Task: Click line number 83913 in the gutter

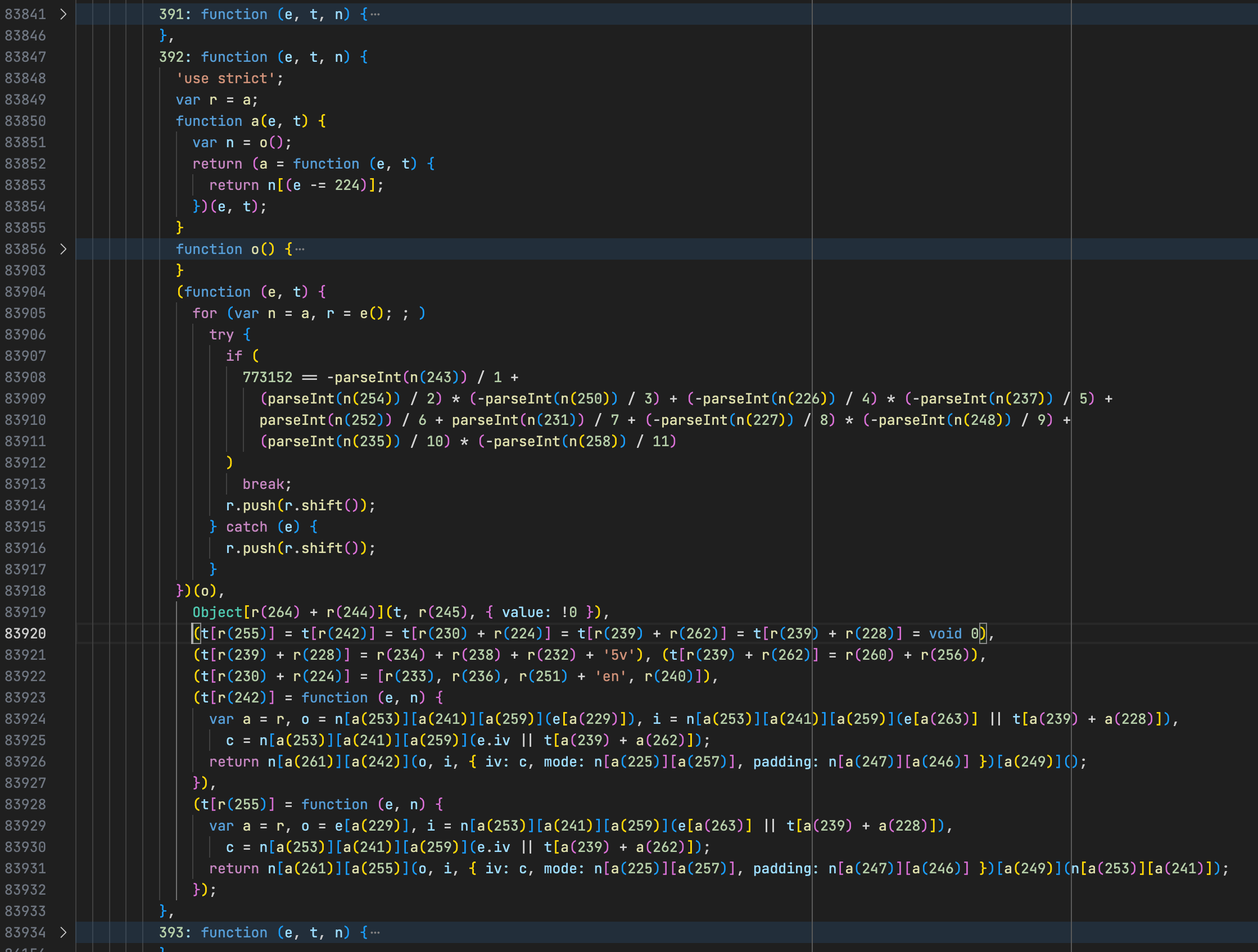Action: click(x=25, y=484)
